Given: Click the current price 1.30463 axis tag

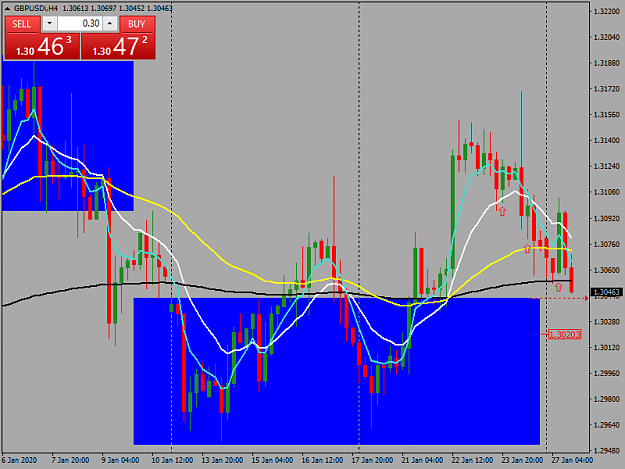Looking at the screenshot, I should 607,292.
